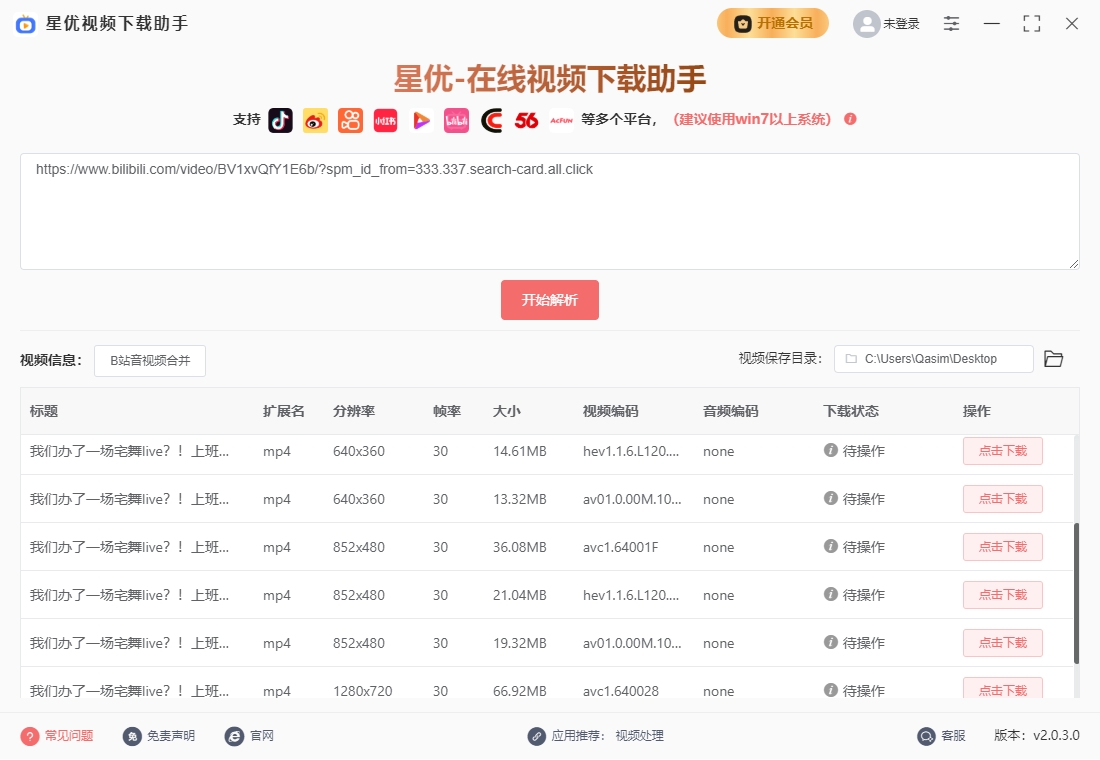Image resolution: width=1100 pixels, height=760 pixels.
Task: Click the 开通会员 membership button
Action: [773, 23]
